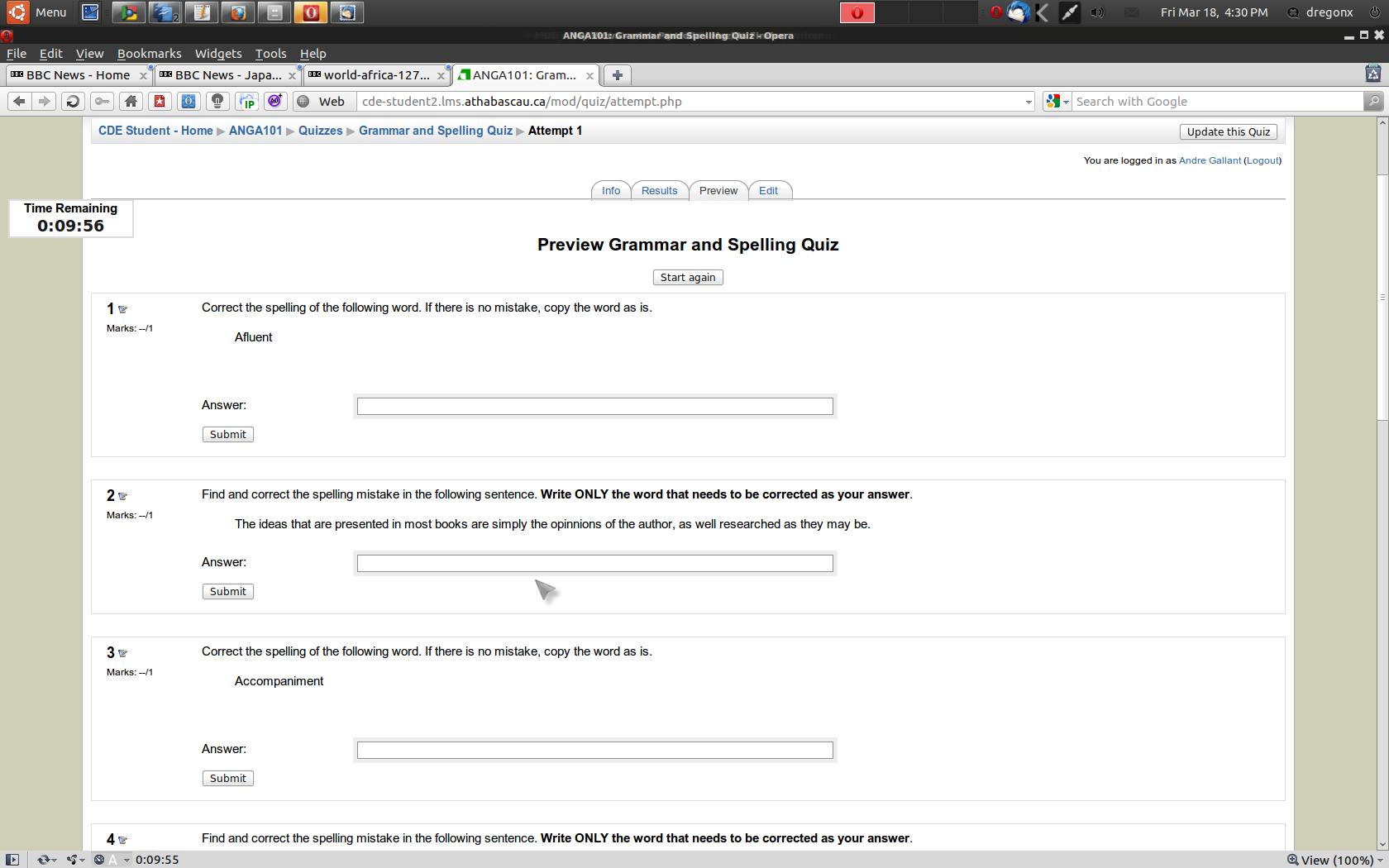Open the address bar history dropdown arrow
The height and width of the screenshot is (868, 1389).
click(1029, 102)
